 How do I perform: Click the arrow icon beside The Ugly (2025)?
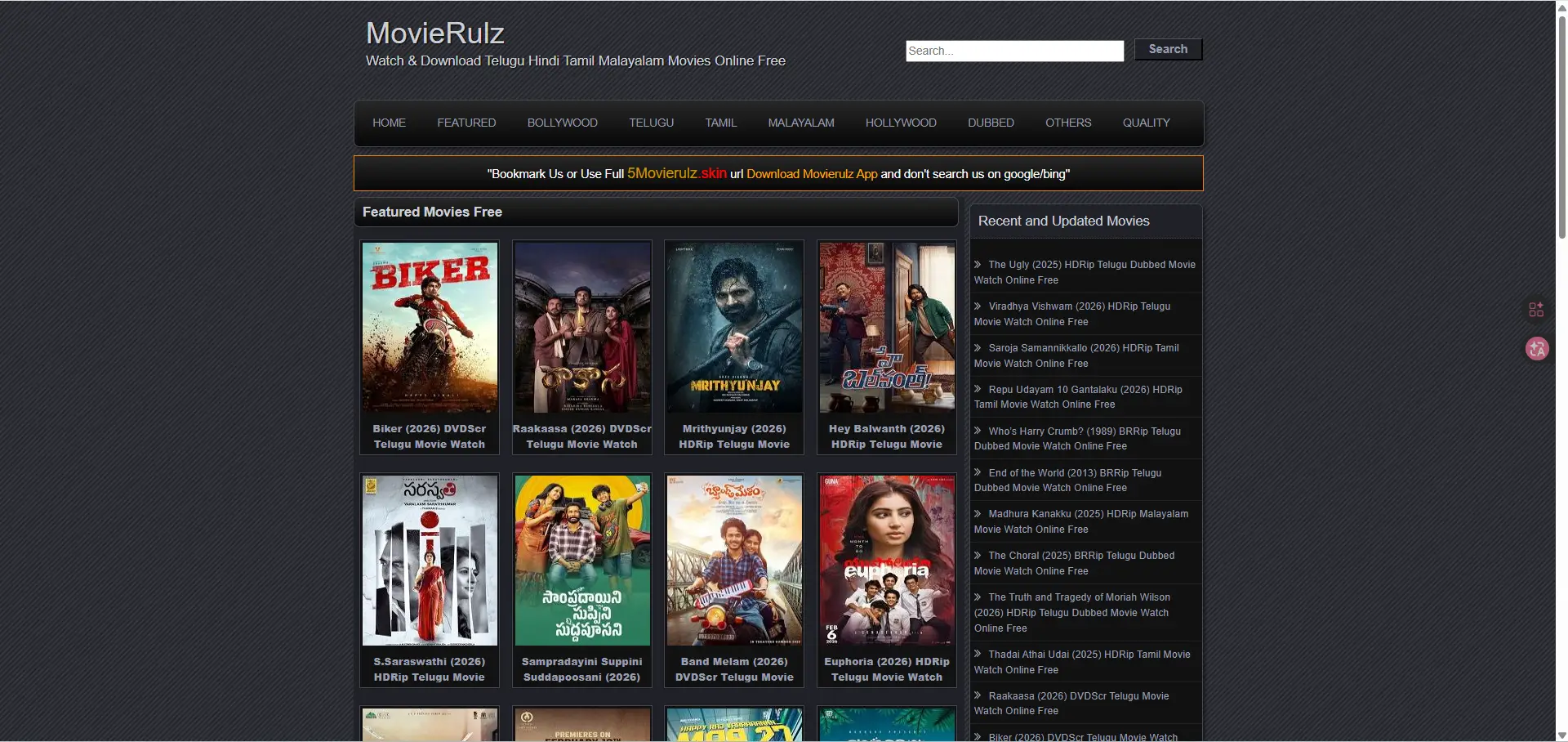[978, 265]
